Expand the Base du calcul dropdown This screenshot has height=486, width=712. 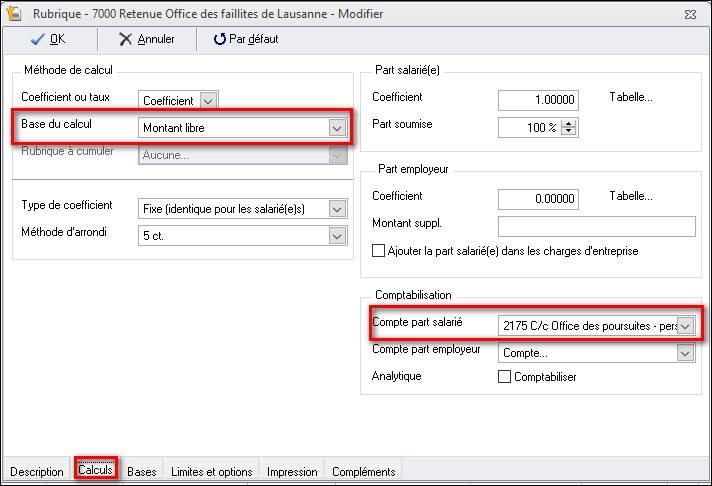click(x=337, y=128)
